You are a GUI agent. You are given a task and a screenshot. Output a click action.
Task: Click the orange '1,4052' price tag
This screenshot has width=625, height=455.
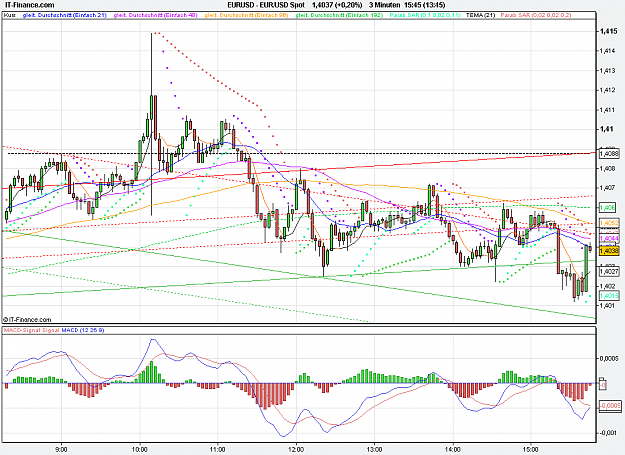pos(609,224)
